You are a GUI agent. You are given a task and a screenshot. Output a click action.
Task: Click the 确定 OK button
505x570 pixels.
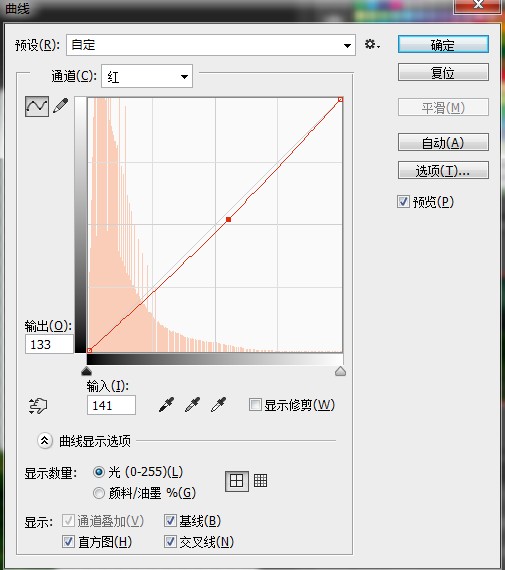443,45
